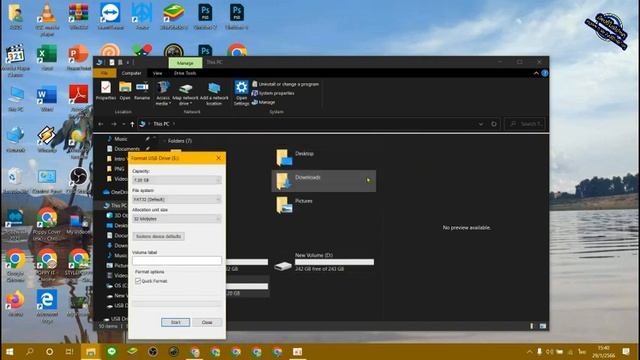Open the Access media dropdown
Viewport: 640px width, 360px height.
point(162,93)
